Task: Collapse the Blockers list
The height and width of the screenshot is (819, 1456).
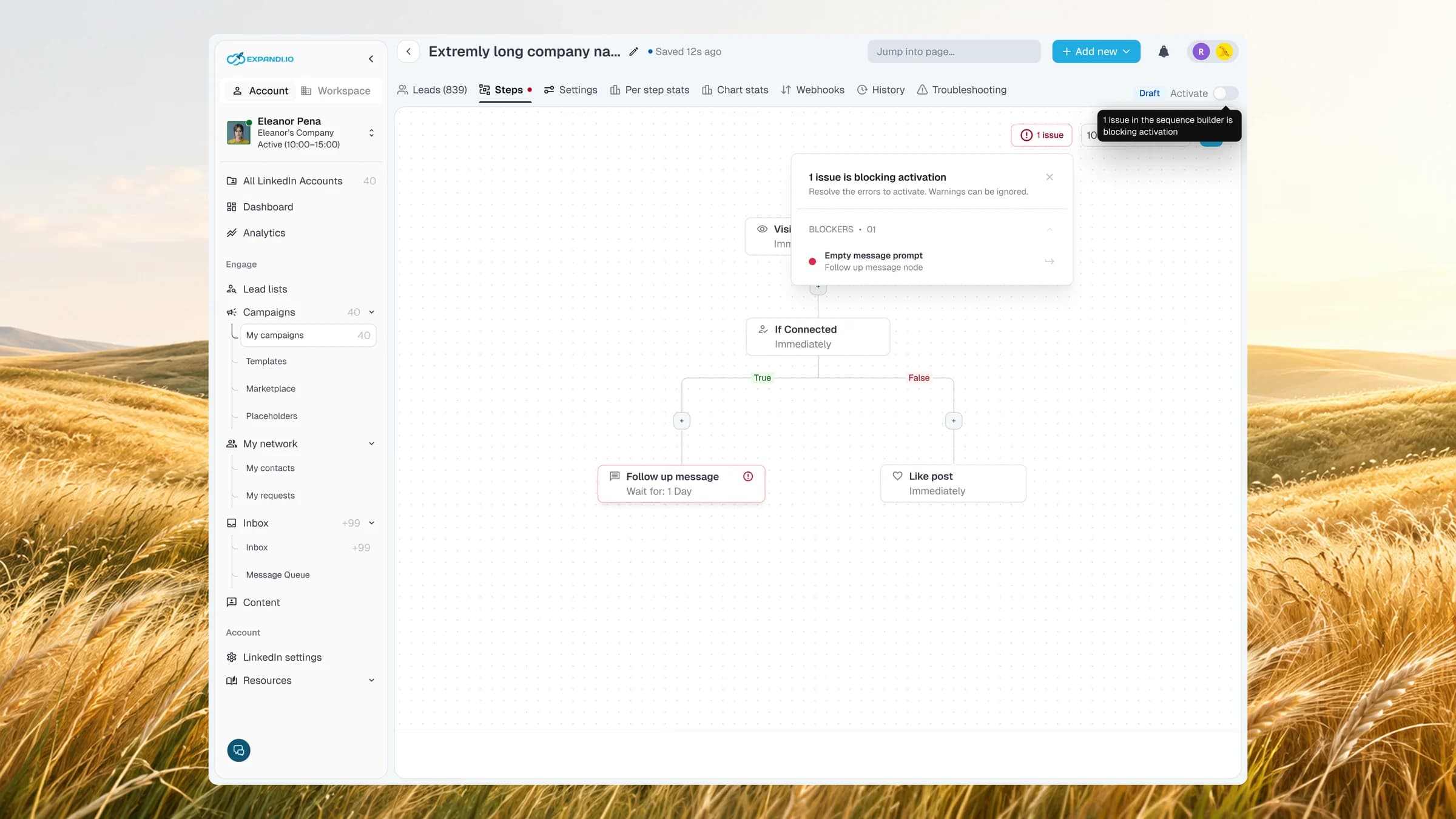Action: click(x=1050, y=229)
